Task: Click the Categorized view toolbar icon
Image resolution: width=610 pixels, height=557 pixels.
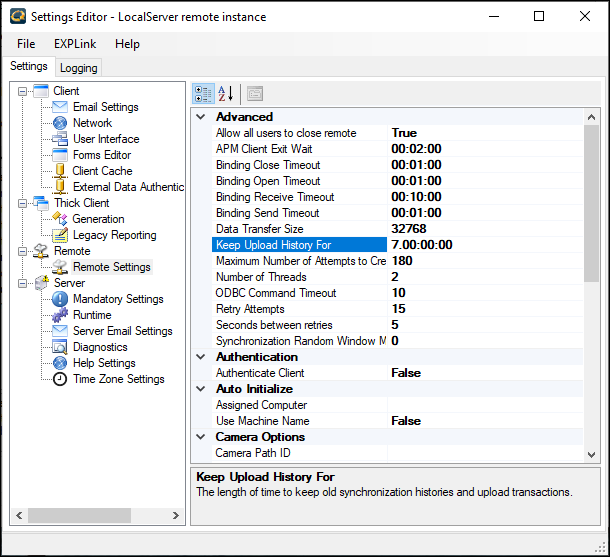Action: point(202,93)
